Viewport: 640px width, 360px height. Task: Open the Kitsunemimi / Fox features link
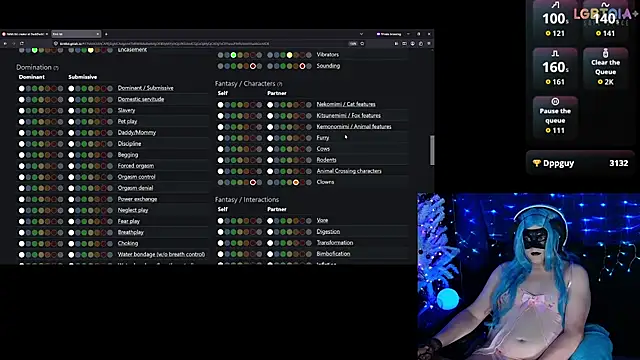click(x=349, y=116)
